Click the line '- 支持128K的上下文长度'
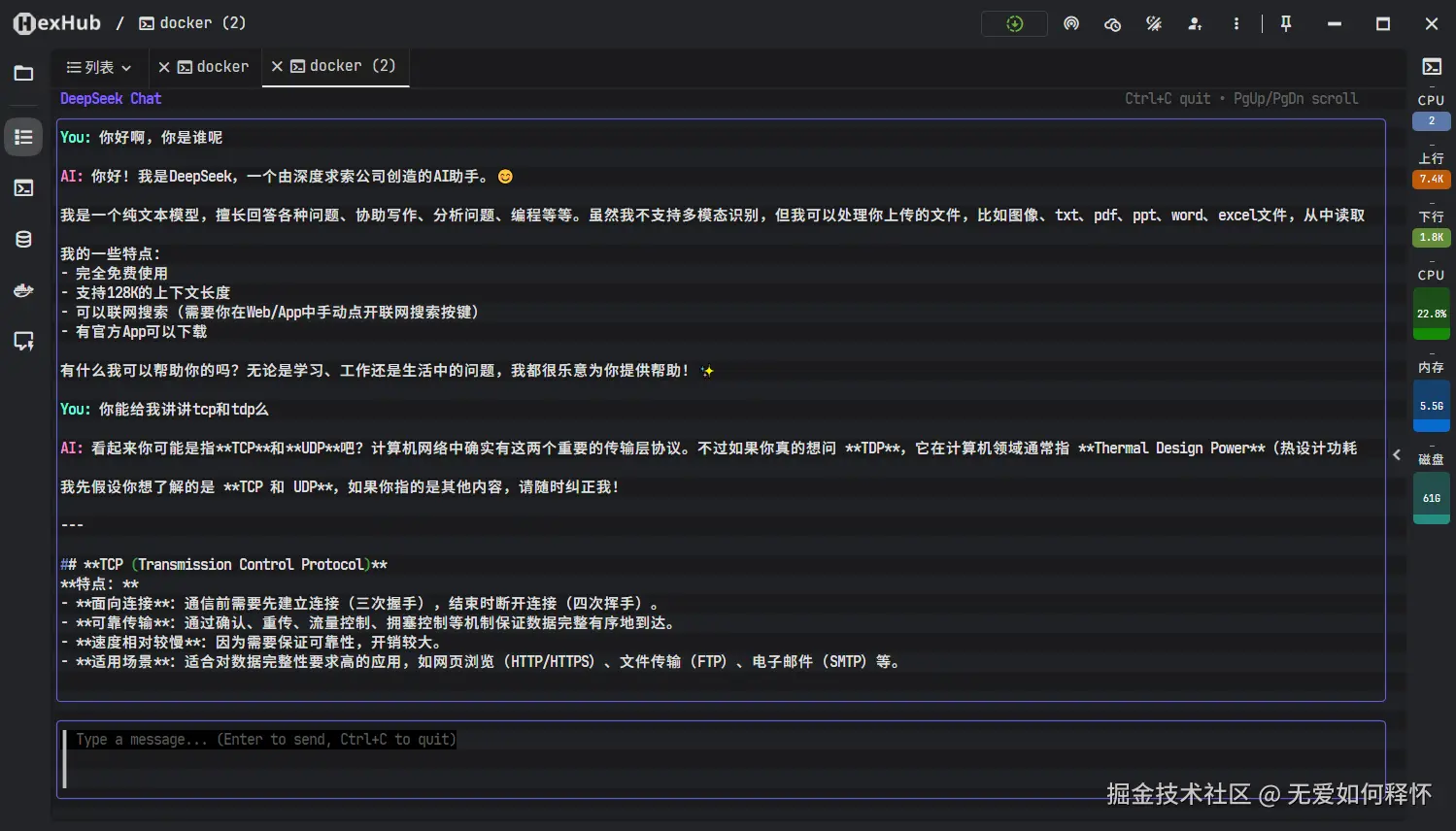Image resolution: width=1456 pixels, height=831 pixels. click(146, 293)
